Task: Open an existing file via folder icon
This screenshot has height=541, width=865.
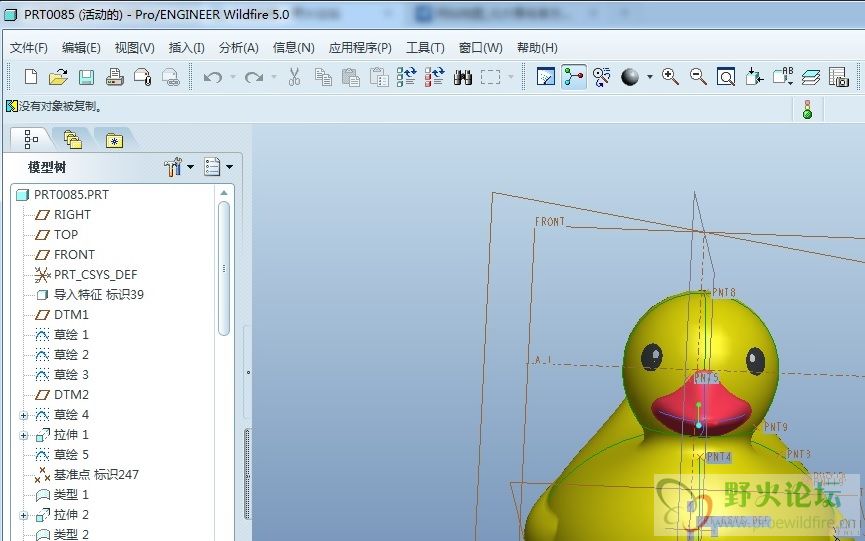Action: (58, 77)
